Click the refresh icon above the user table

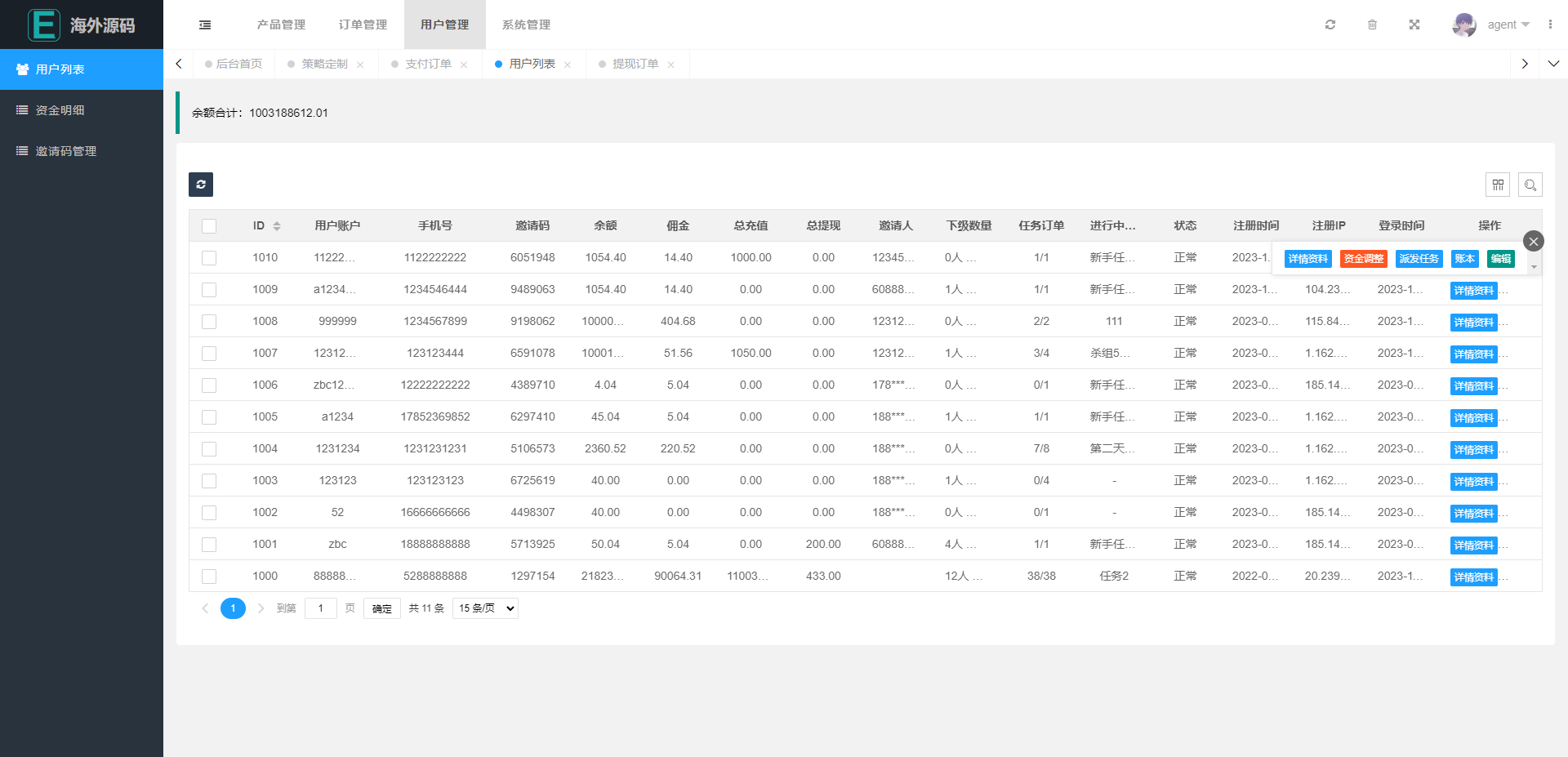point(200,185)
